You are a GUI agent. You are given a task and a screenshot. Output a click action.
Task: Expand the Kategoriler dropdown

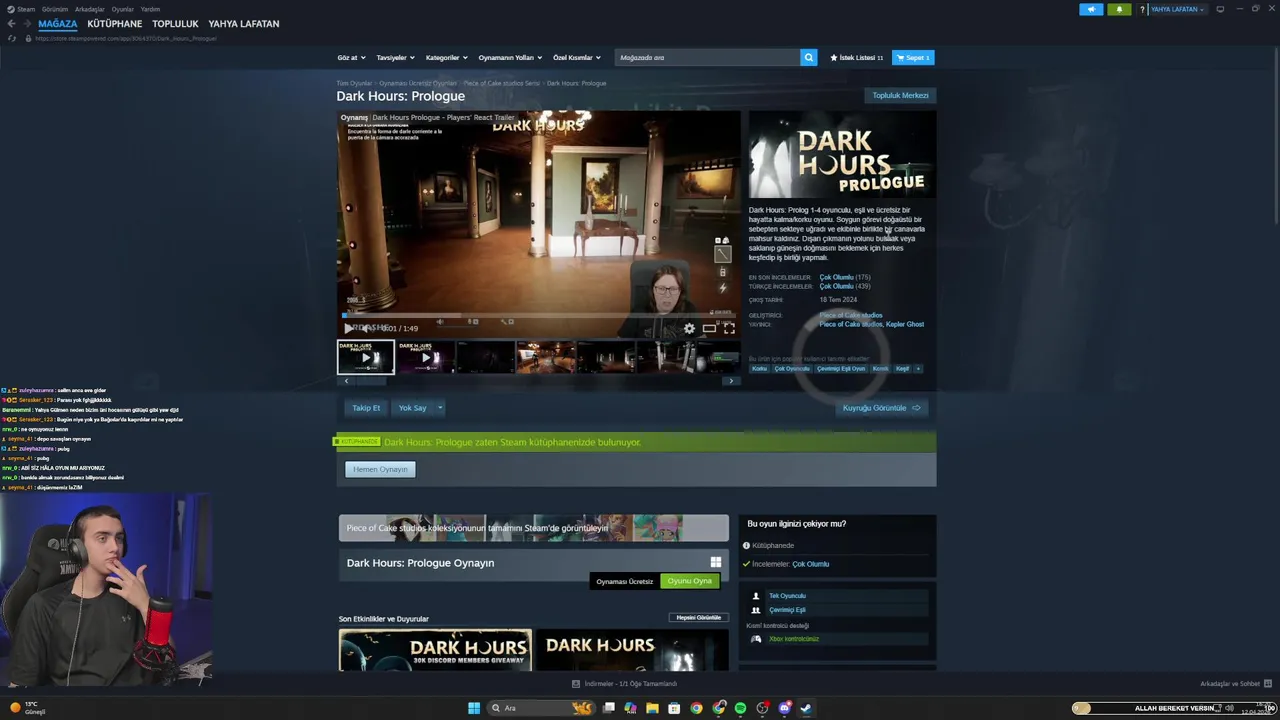click(x=446, y=58)
